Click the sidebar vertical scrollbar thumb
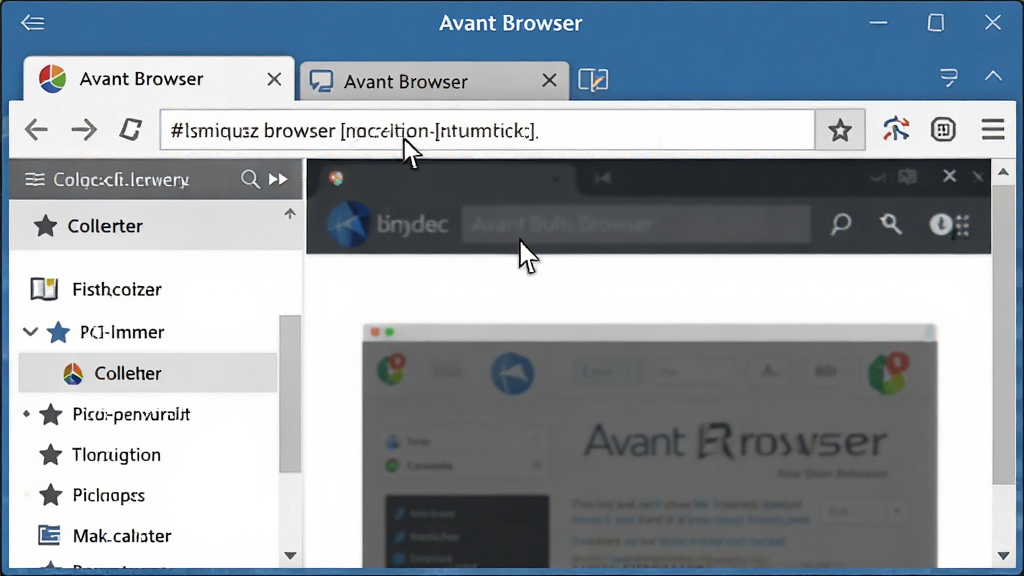This screenshot has height=576, width=1024. pyautogui.click(x=290, y=393)
